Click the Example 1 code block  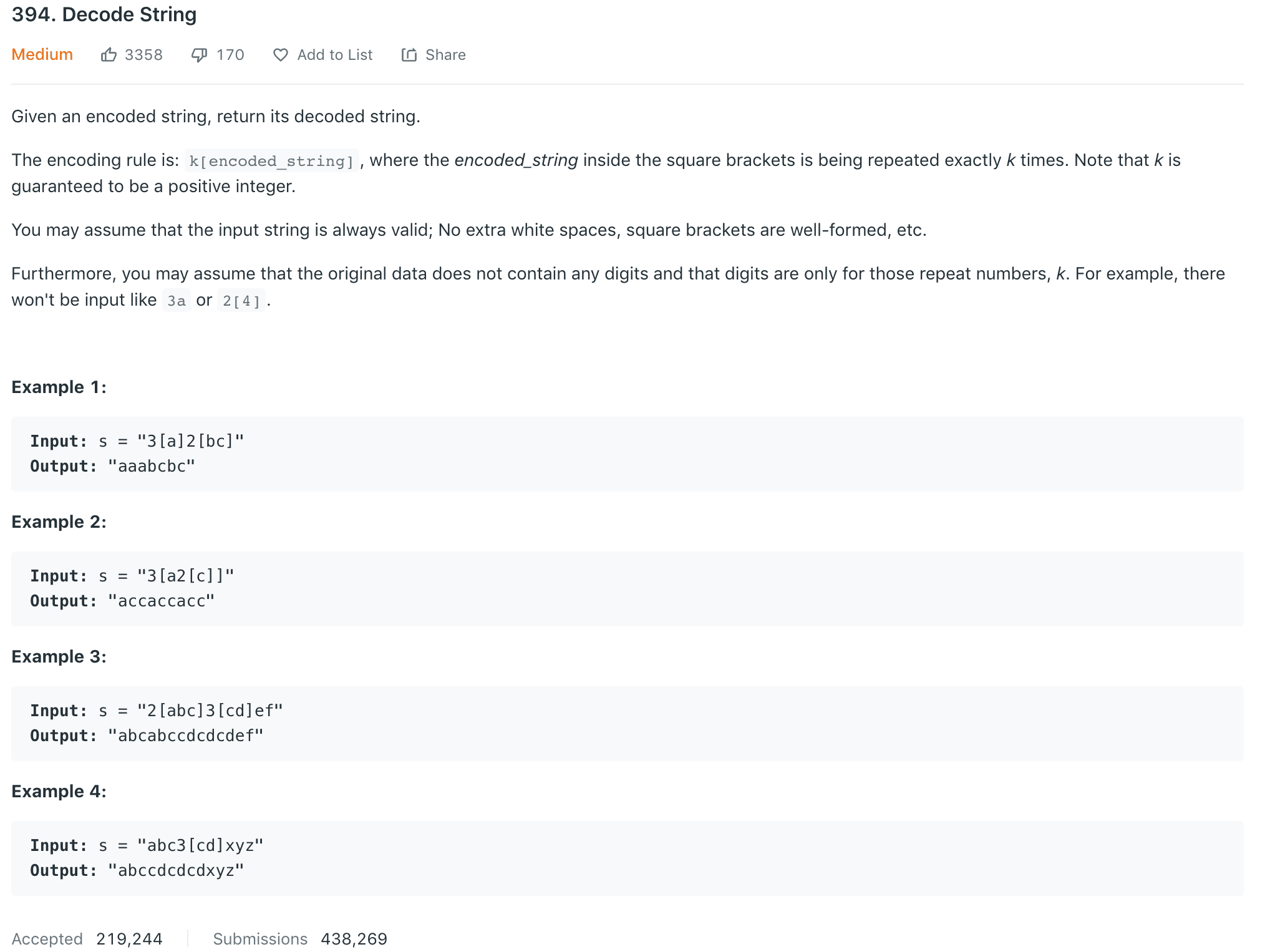click(x=627, y=454)
